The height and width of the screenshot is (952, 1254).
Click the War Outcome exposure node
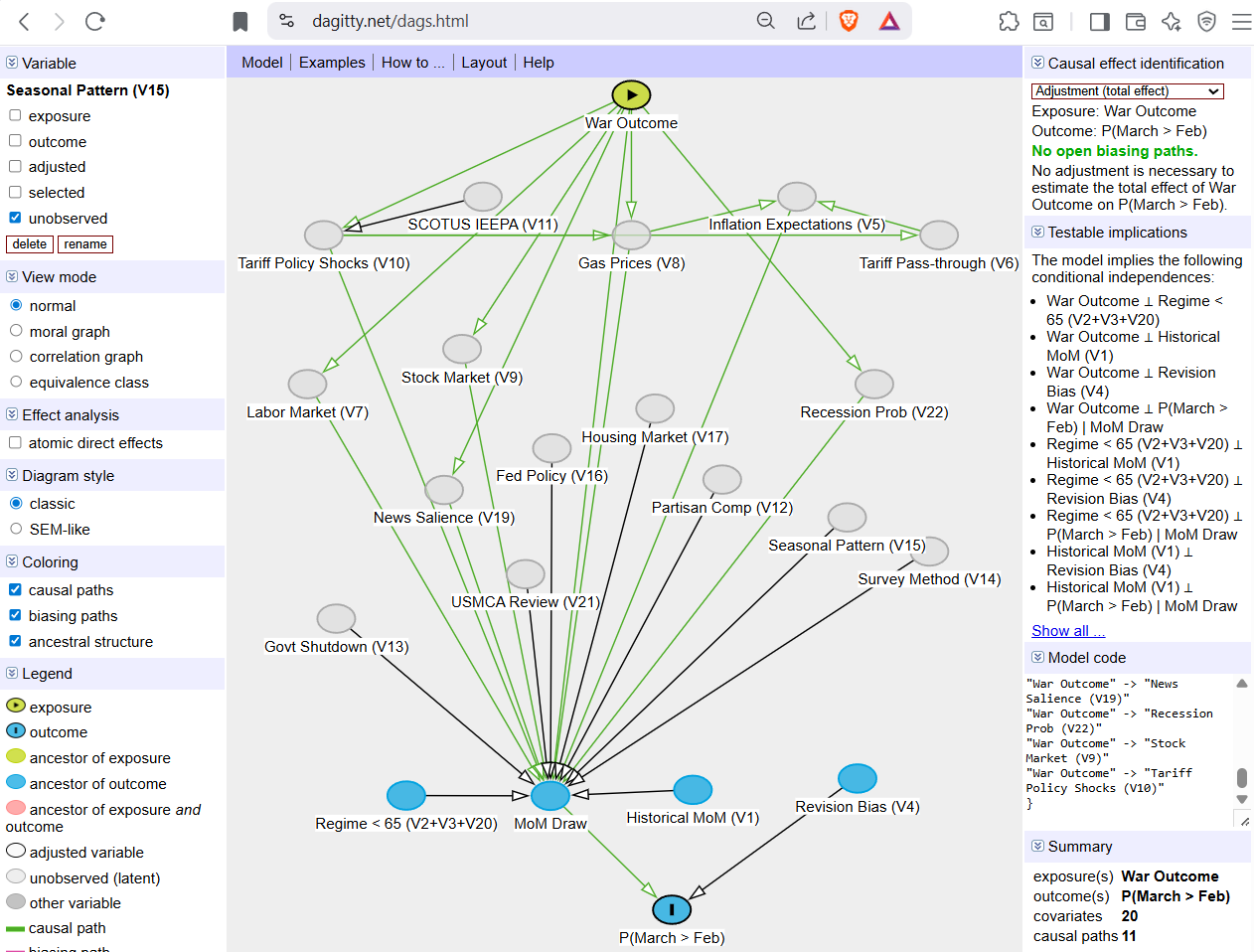pyautogui.click(x=631, y=95)
